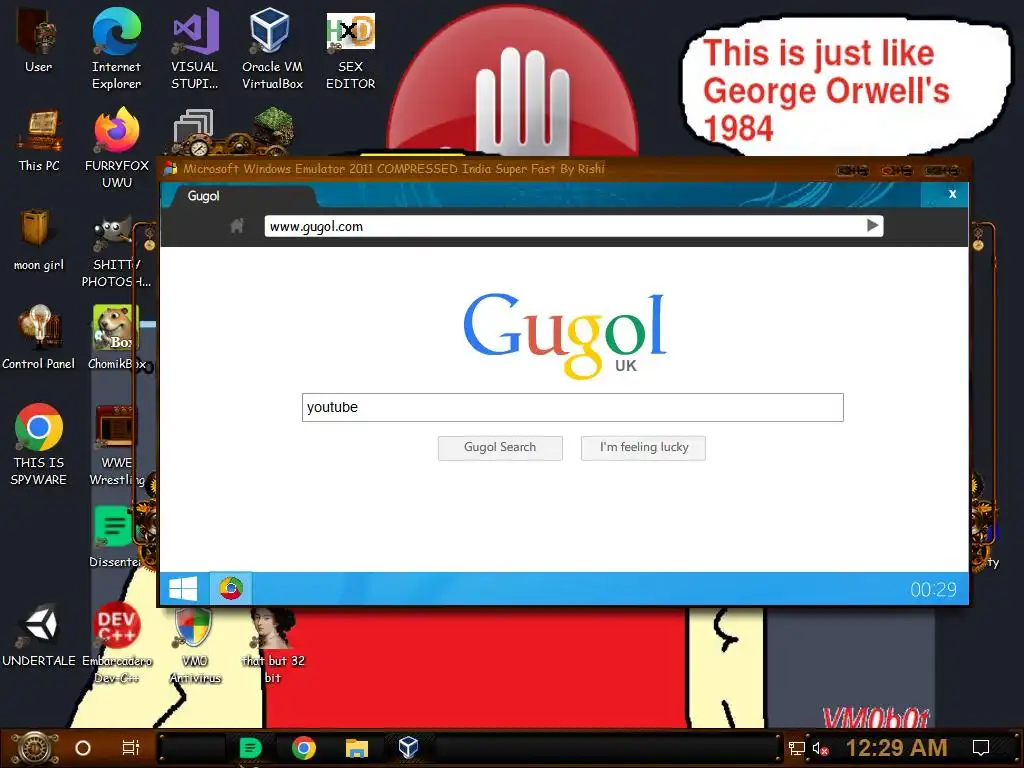Open the Control Panel desktop icon

39,338
